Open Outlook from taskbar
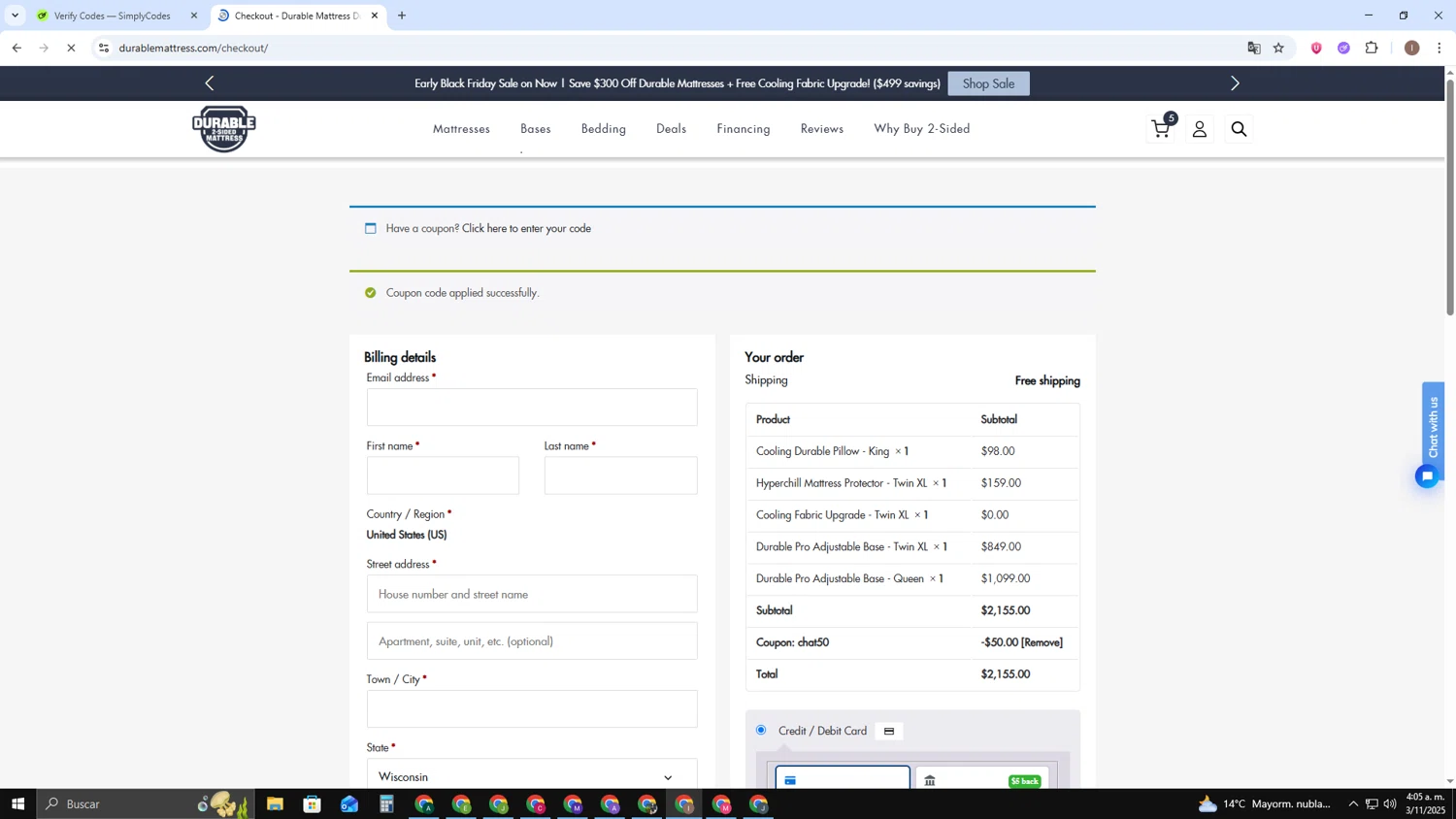Viewport: 1456px width, 819px height. [349, 803]
